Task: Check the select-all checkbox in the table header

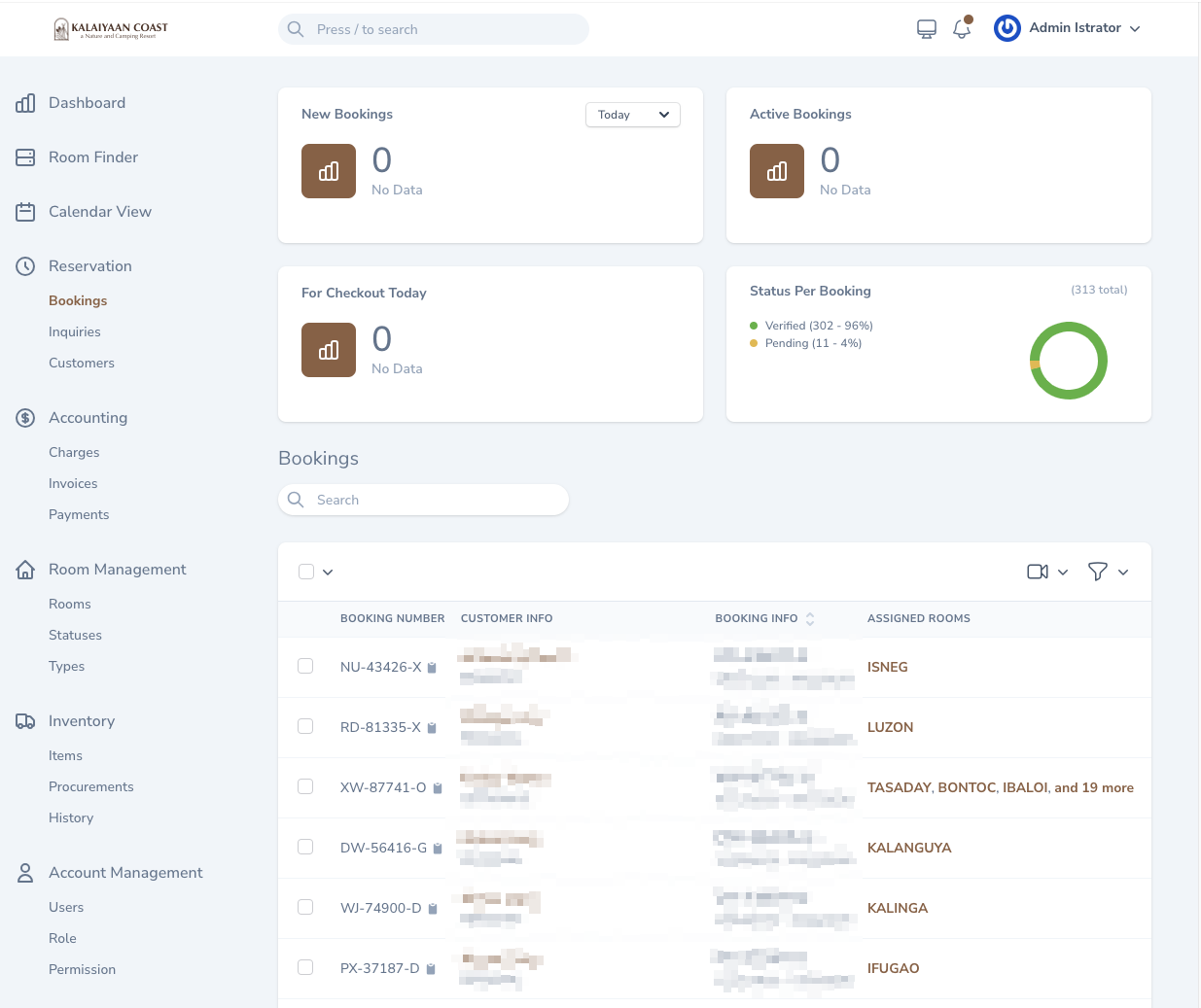Action: click(305, 572)
